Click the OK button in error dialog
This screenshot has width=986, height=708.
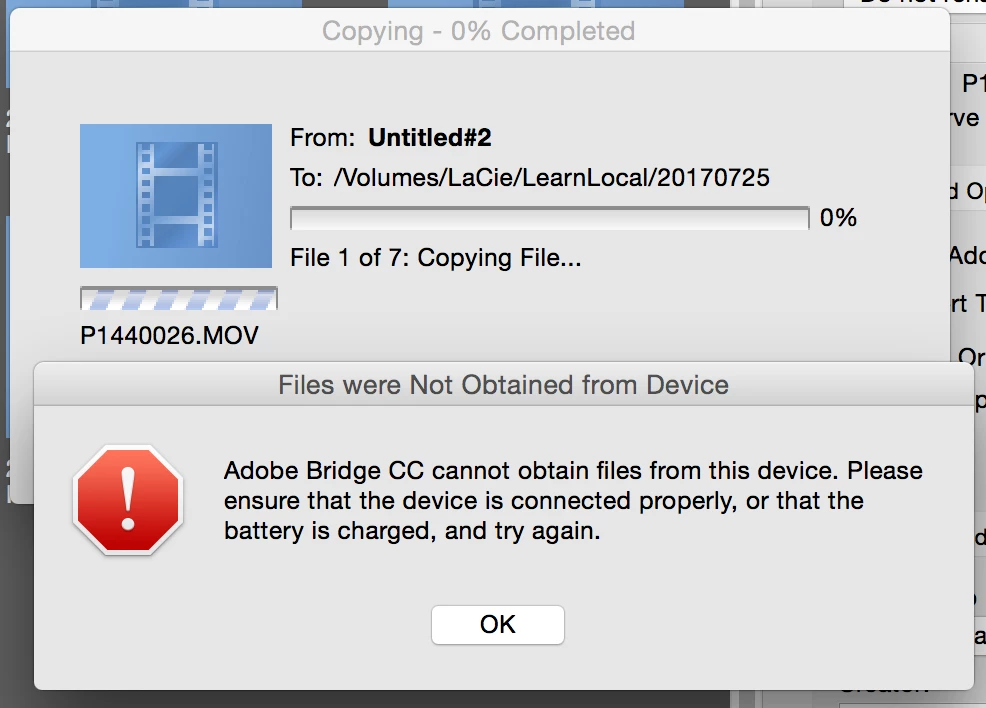click(x=497, y=624)
